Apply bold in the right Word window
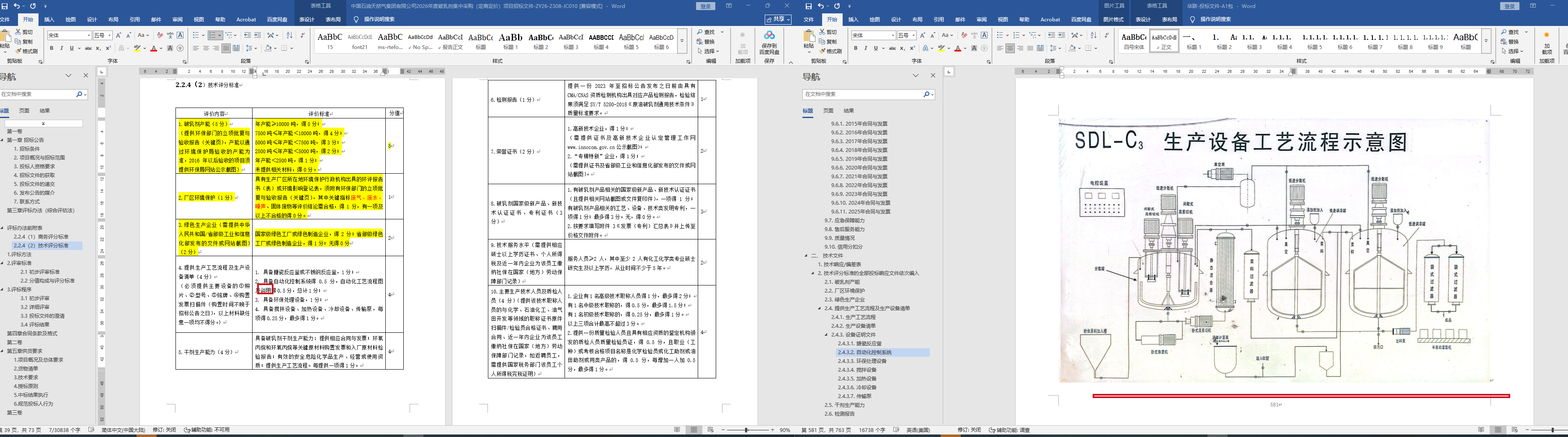Viewport: 1568px width, 437px height. coord(855,48)
